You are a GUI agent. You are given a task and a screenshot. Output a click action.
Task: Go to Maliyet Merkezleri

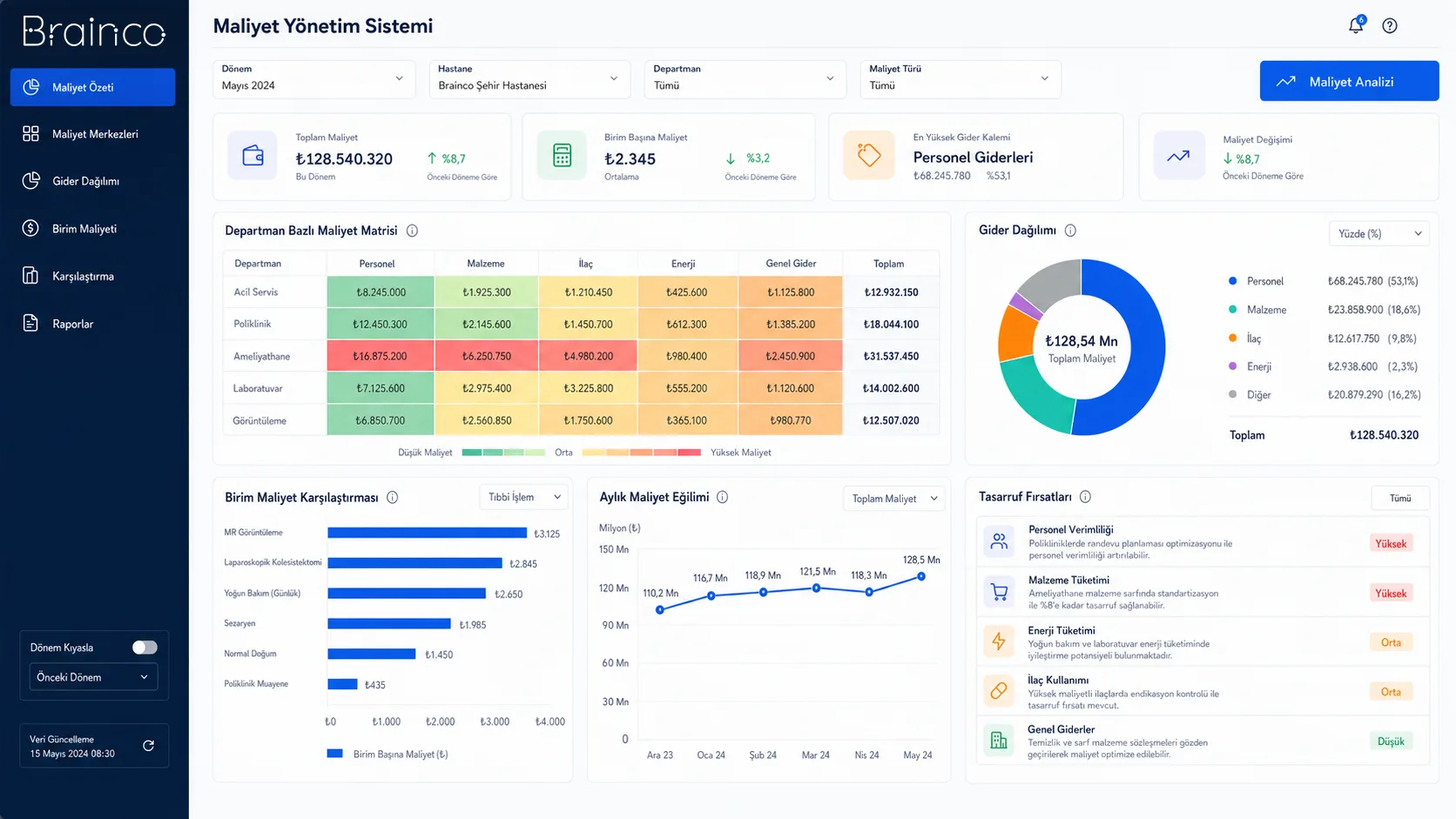tap(92, 134)
